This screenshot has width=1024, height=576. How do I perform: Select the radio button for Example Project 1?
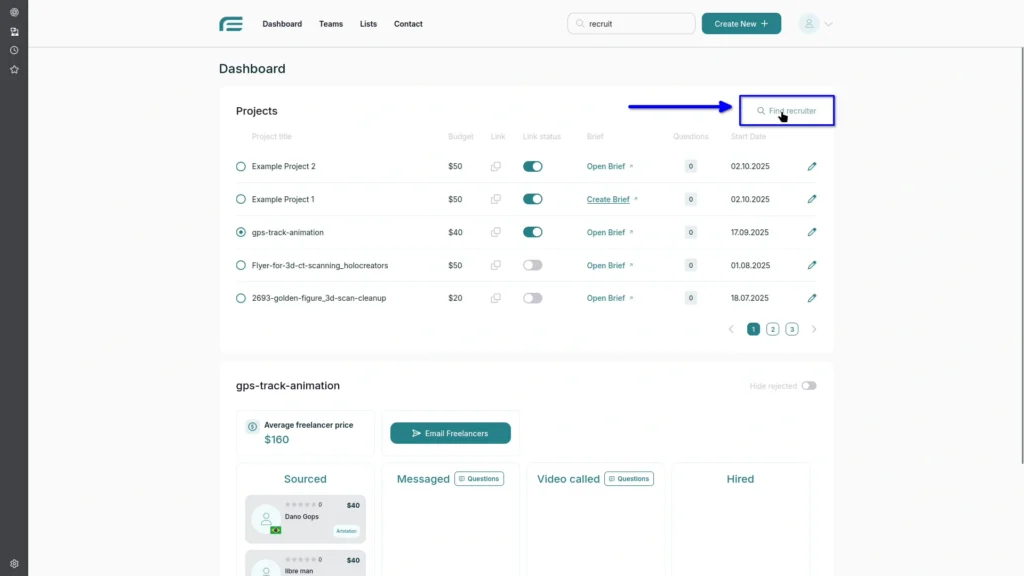tap(240, 199)
